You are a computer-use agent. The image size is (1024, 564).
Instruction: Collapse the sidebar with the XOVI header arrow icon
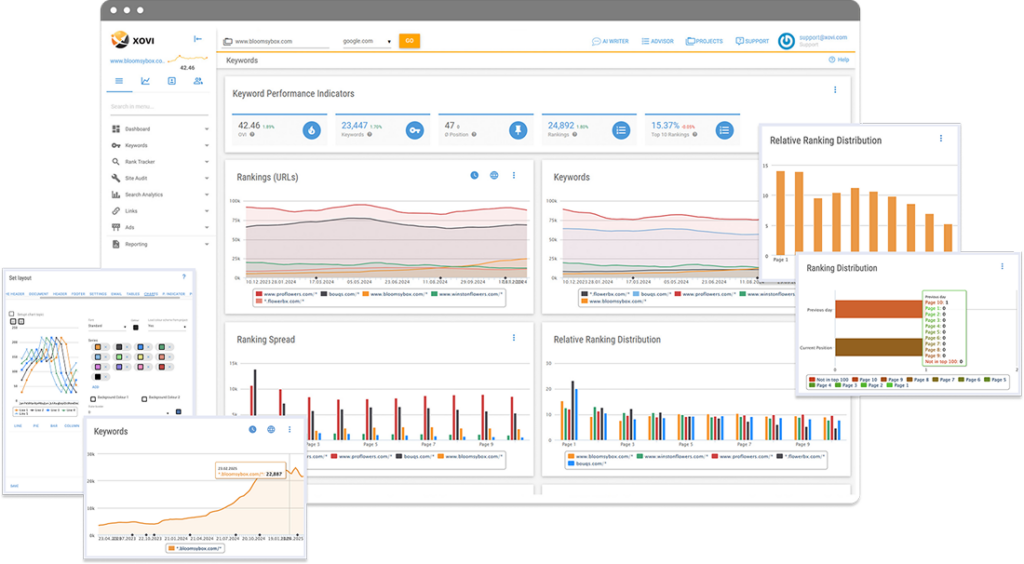point(198,39)
